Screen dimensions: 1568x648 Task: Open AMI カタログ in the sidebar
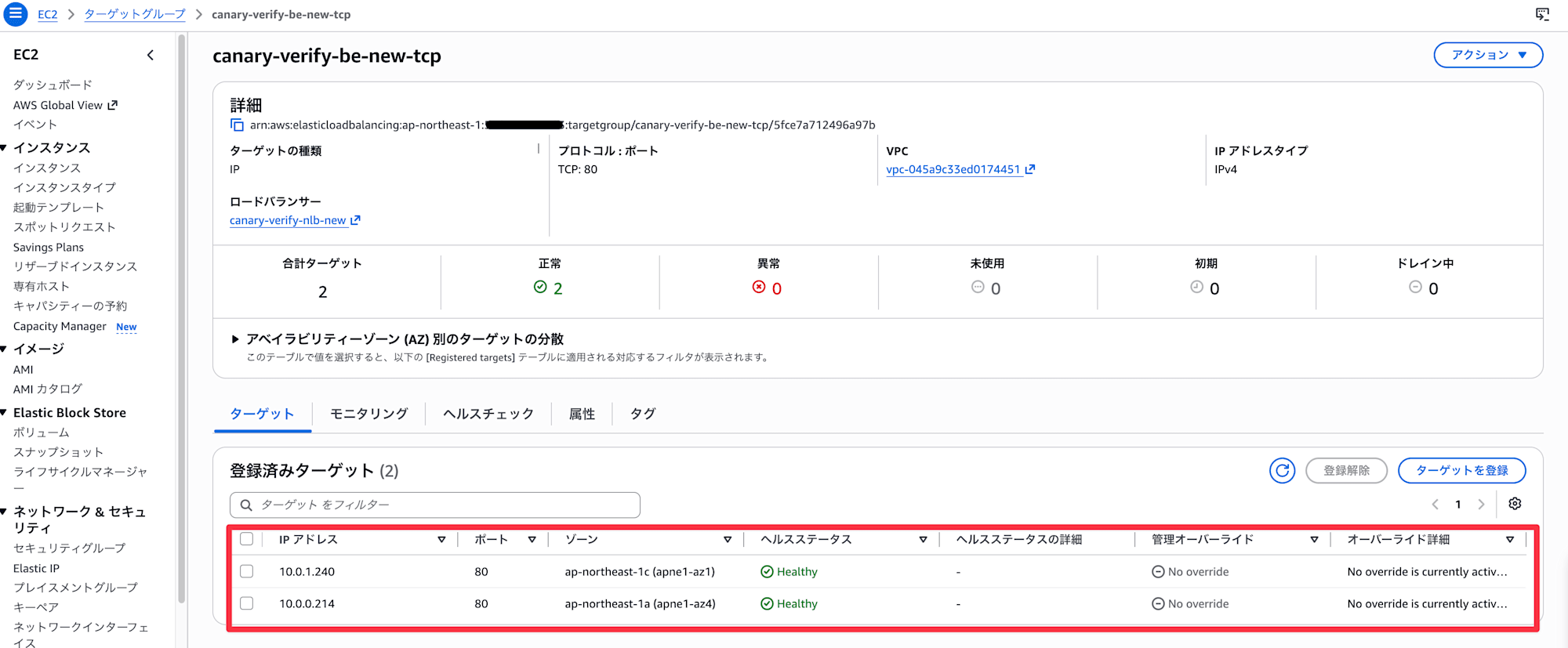48,389
